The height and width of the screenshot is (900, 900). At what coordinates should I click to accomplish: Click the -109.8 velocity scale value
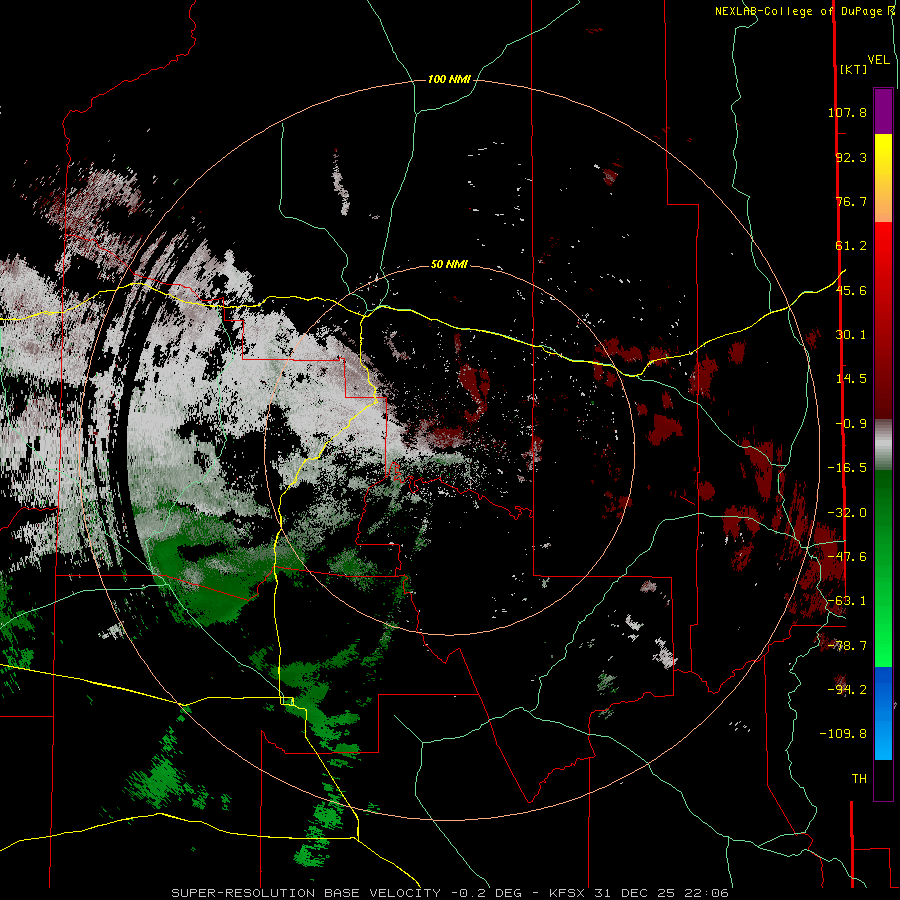point(843,734)
